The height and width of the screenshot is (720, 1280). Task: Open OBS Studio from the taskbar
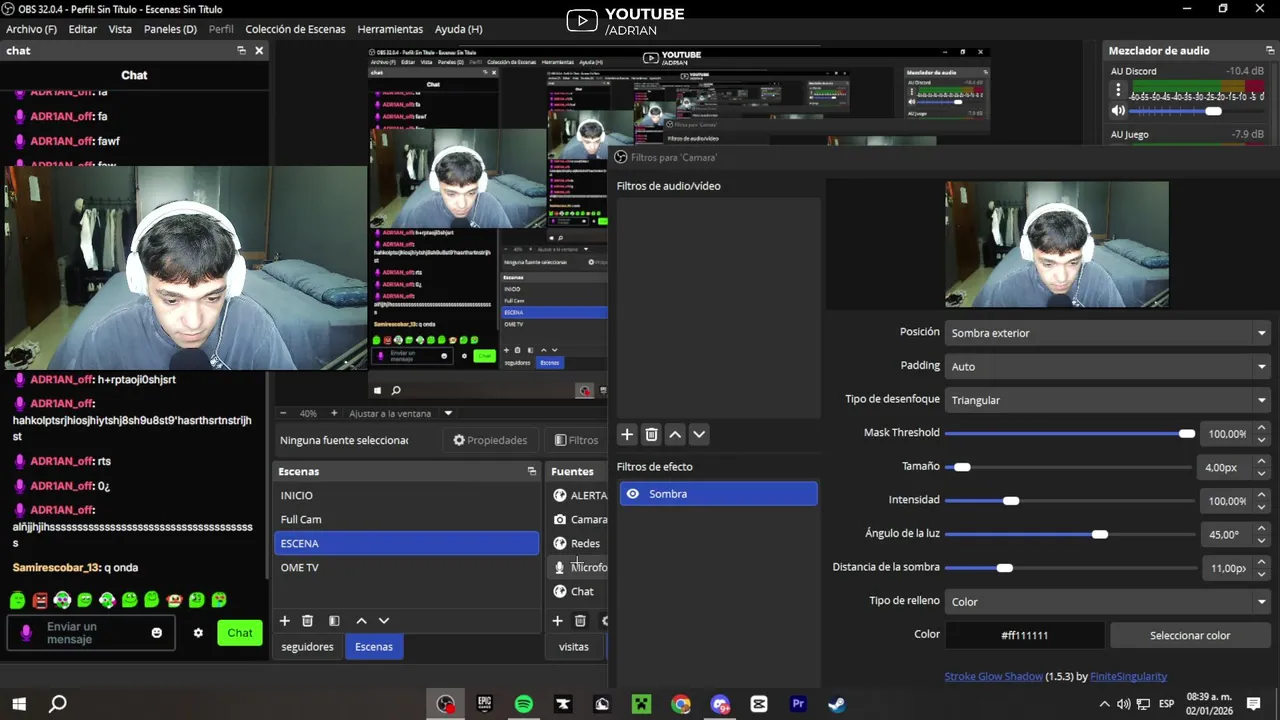(445, 704)
